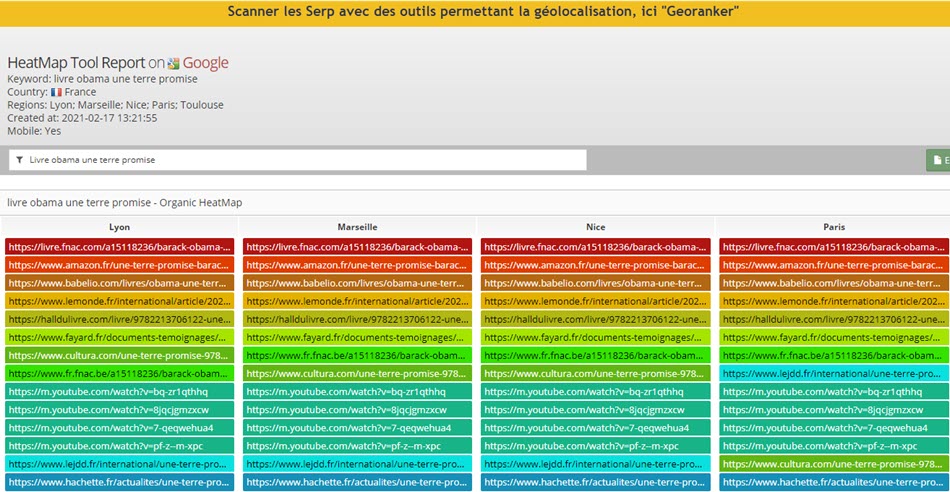Click the filter funnel icon in search box
The width and height of the screenshot is (950, 492).
[x=20, y=160]
